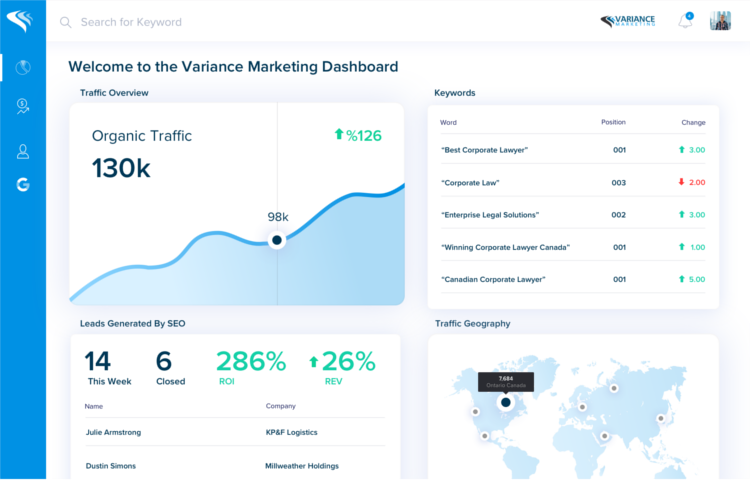Focus the Search for Keyword field
Viewport: 750px width, 480px height.
(131, 22)
